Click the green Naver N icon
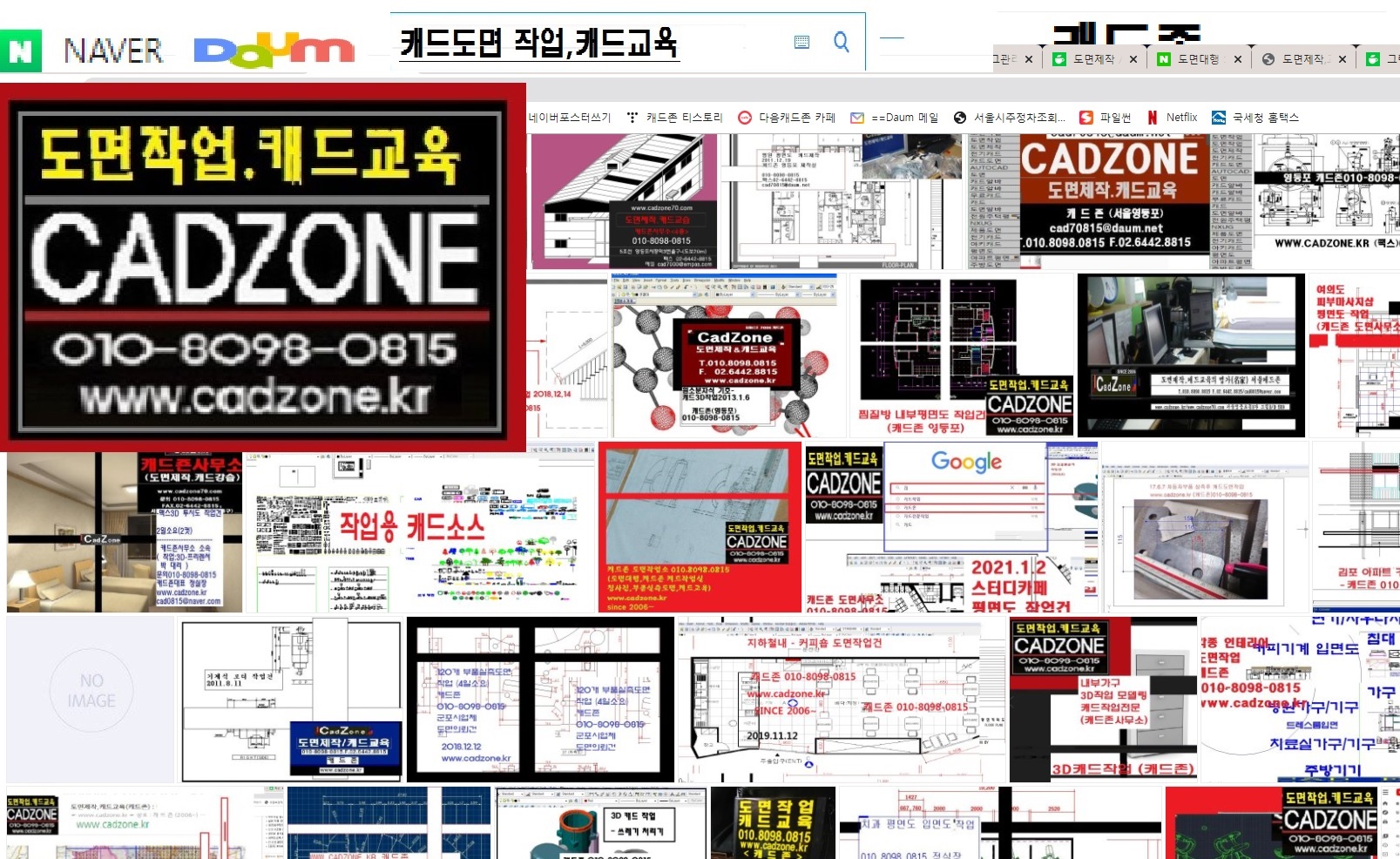The image size is (1400, 859). tap(20, 51)
